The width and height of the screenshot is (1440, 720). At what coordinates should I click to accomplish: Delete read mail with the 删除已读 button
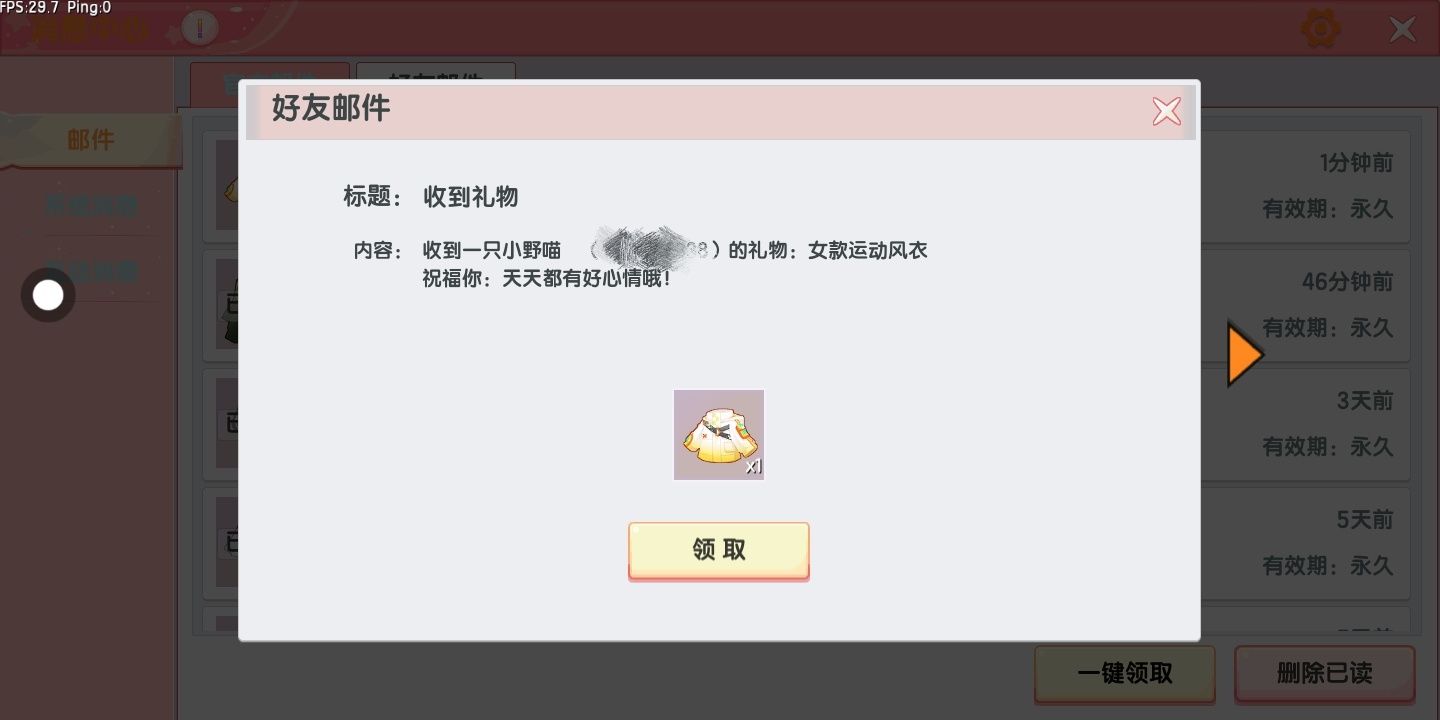[x=1325, y=673]
